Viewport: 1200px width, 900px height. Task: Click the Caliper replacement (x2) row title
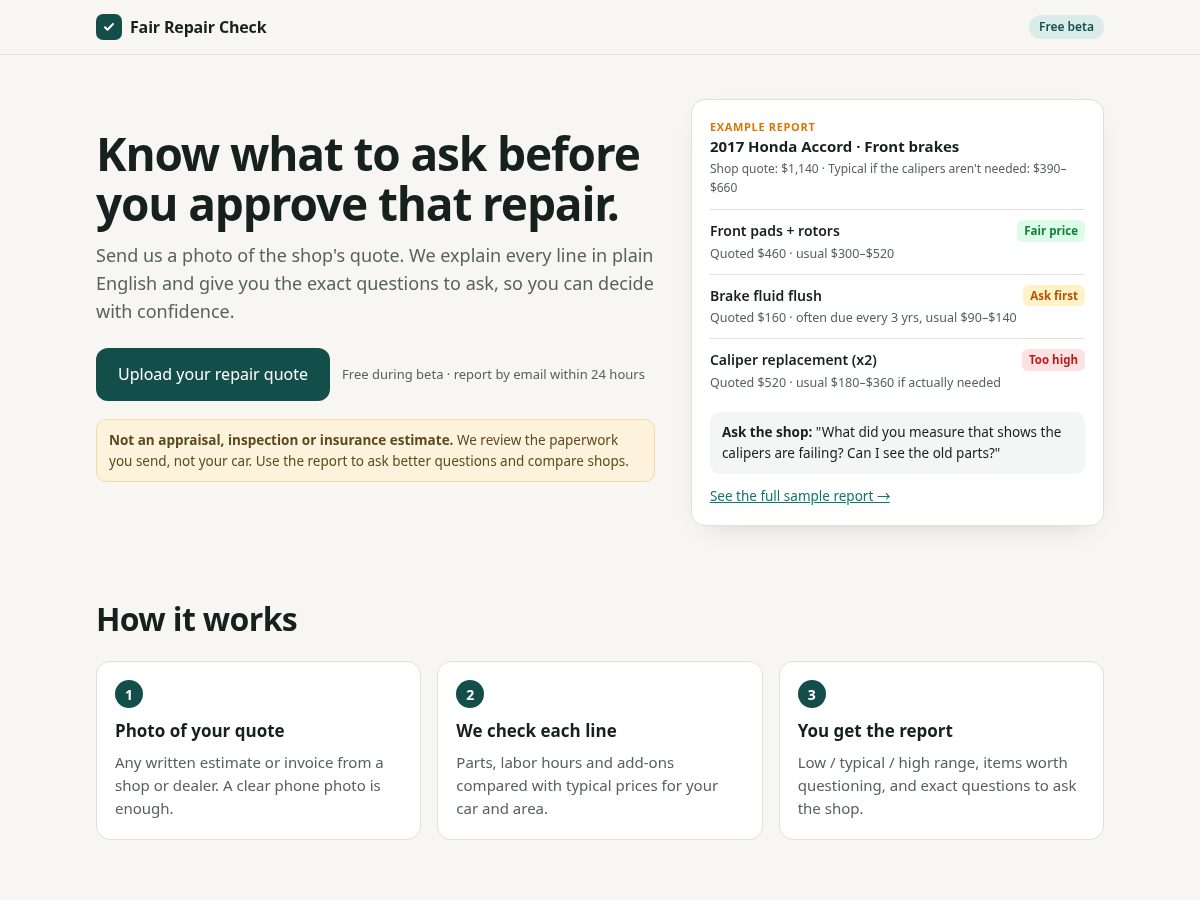(x=793, y=360)
